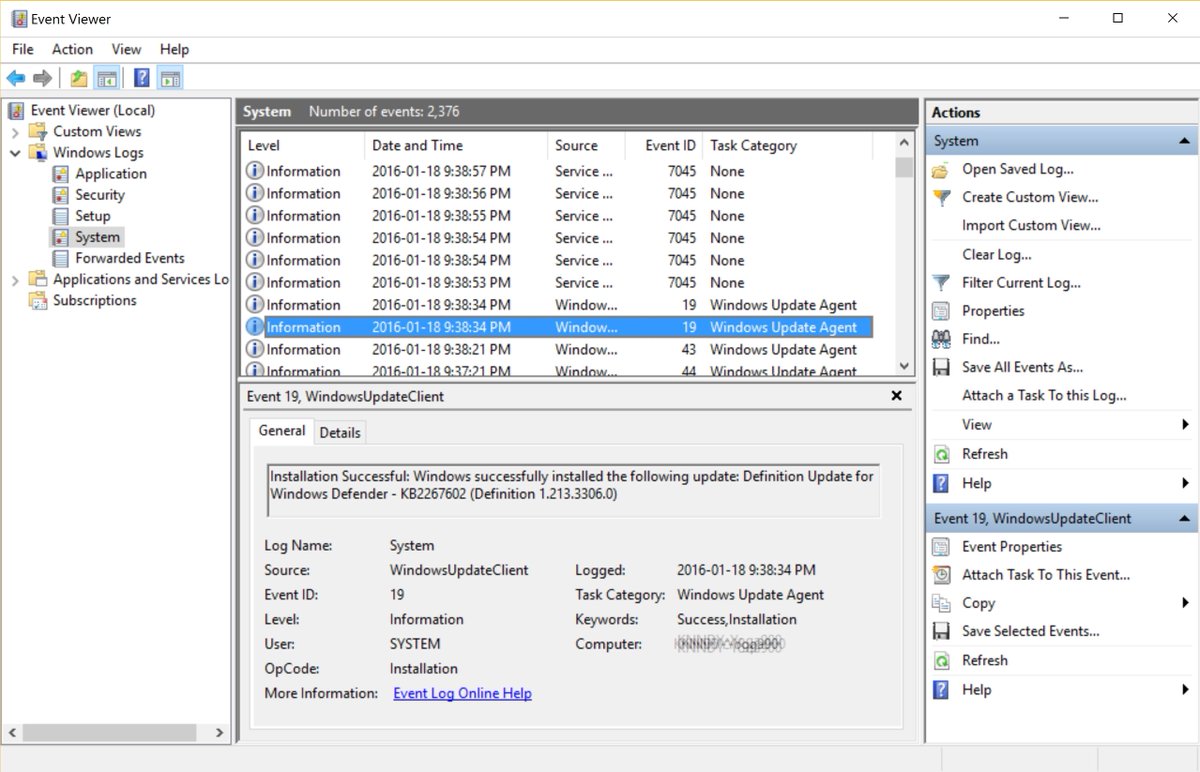Click the Refresh icon under System actions

click(x=941, y=454)
